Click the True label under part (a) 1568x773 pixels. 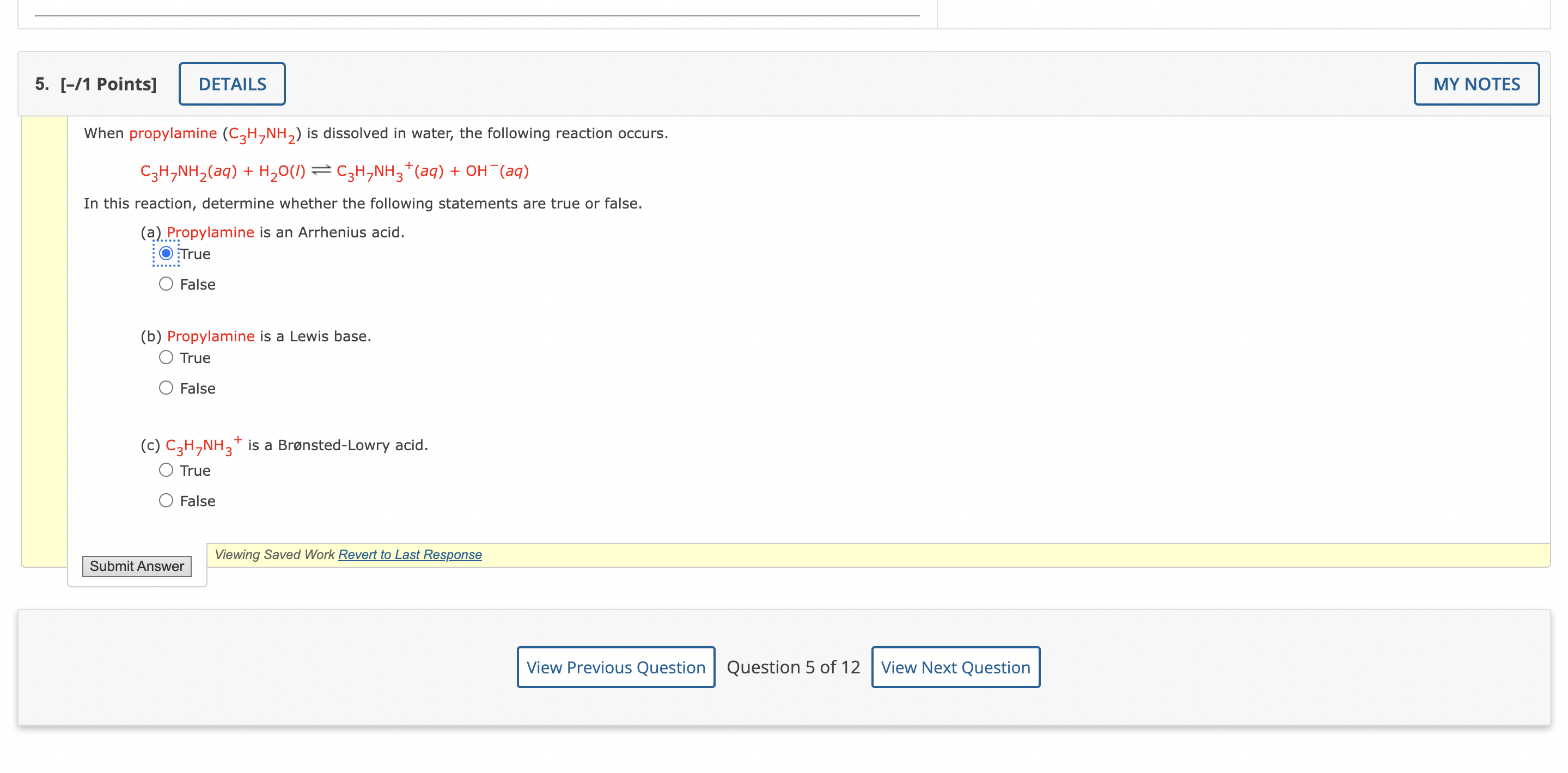click(x=196, y=254)
